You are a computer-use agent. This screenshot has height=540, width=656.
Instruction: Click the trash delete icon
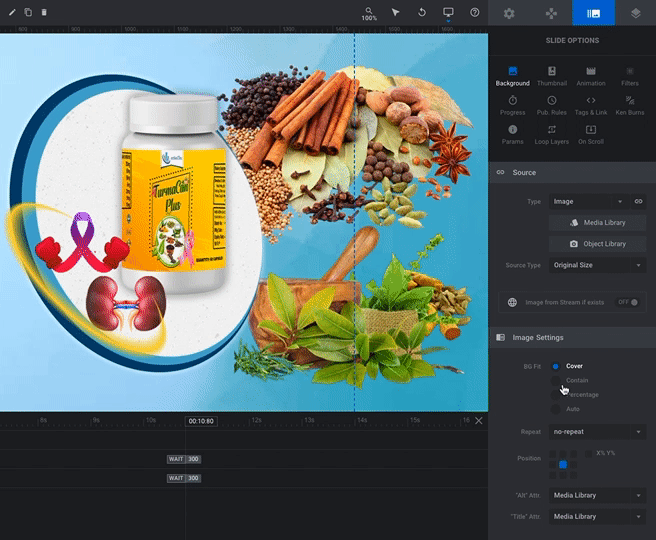(44, 12)
